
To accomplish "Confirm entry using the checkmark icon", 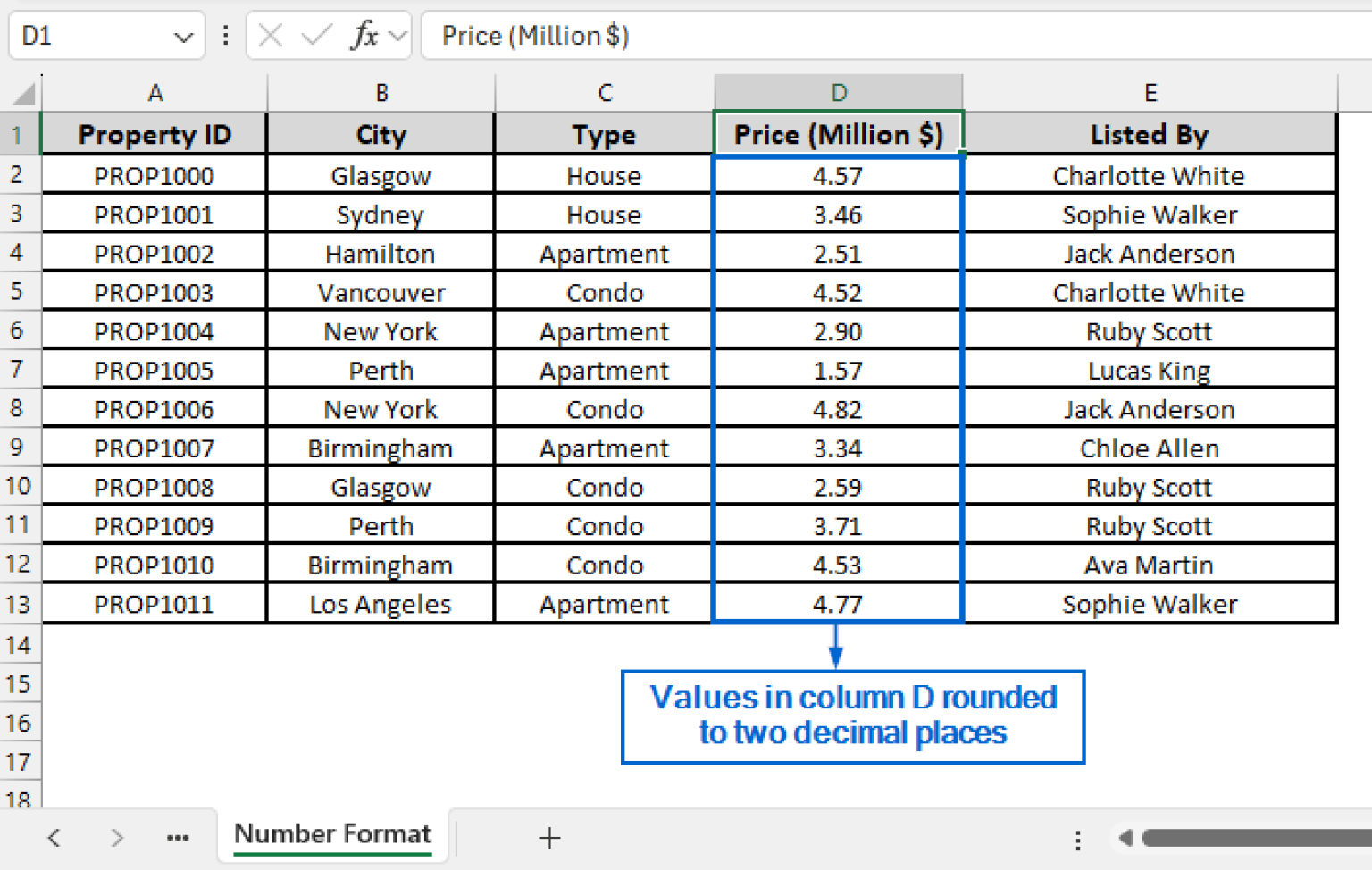I will (x=314, y=35).
